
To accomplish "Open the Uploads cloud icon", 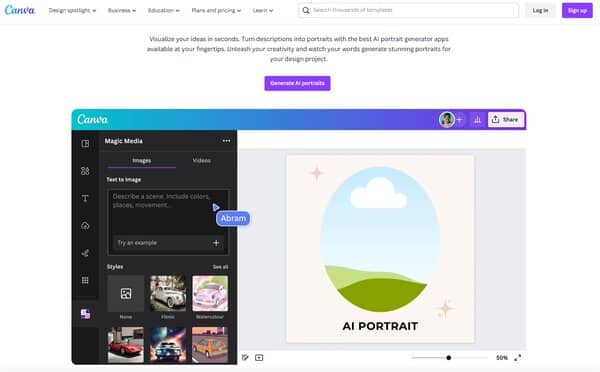I will click(x=85, y=225).
